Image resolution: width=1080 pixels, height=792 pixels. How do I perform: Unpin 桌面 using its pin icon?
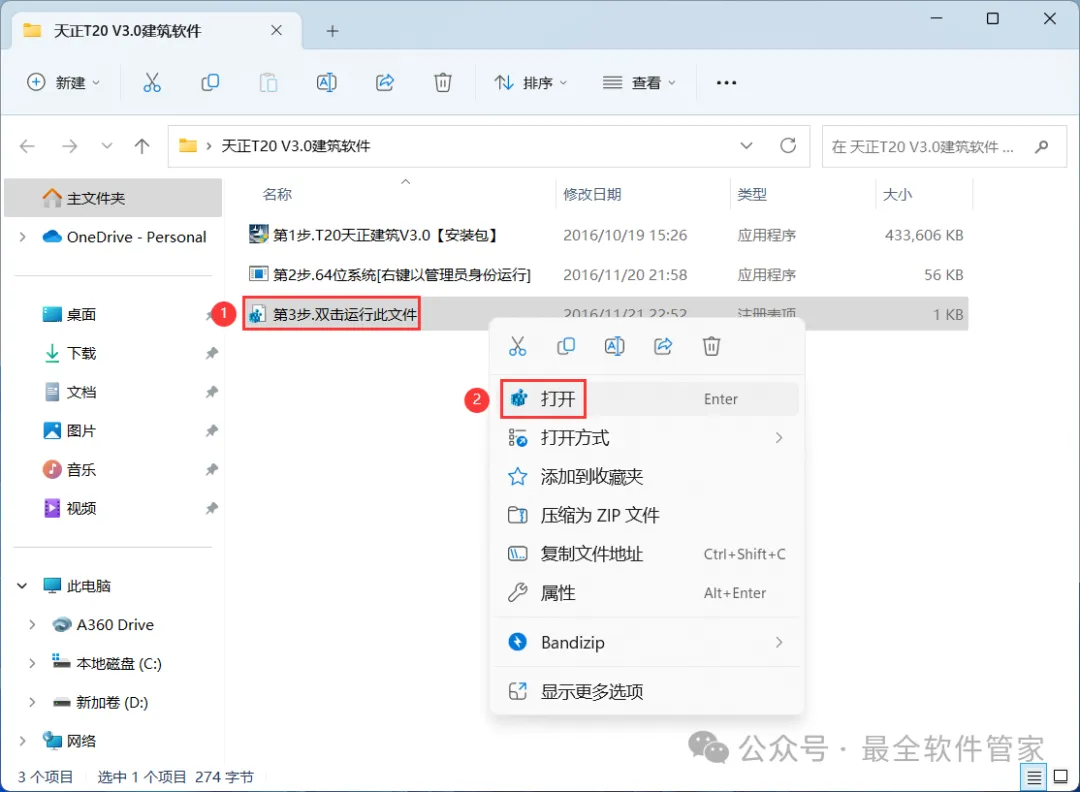click(211, 315)
